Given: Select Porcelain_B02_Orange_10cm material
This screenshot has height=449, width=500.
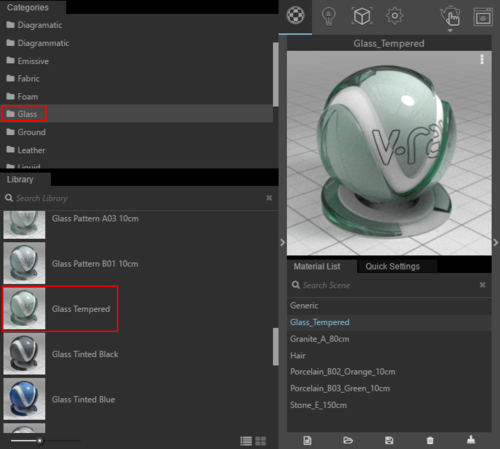Looking at the screenshot, I should click(389, 372).
